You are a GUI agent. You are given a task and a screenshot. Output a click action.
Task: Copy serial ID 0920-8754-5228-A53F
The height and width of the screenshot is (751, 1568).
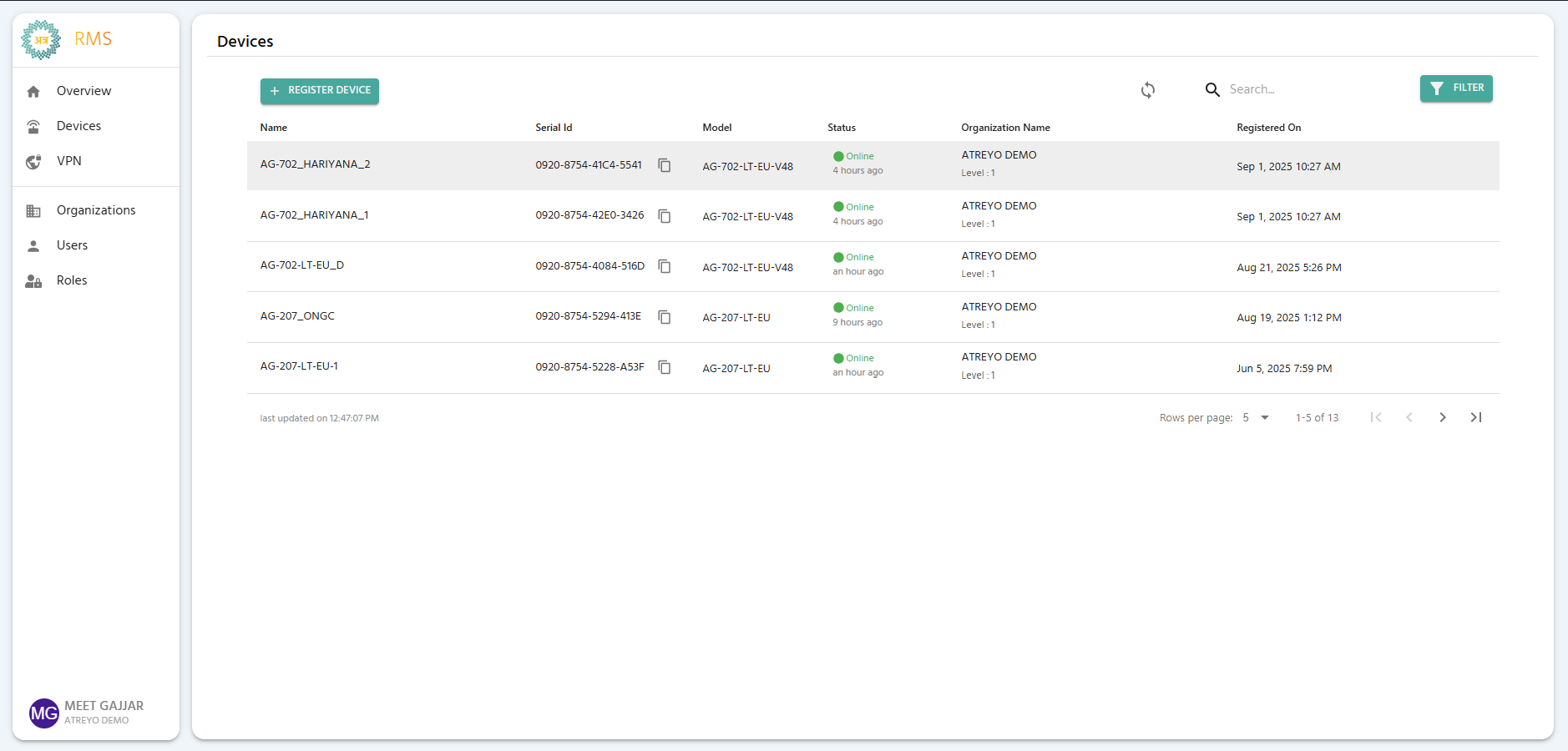pos(665,367)
